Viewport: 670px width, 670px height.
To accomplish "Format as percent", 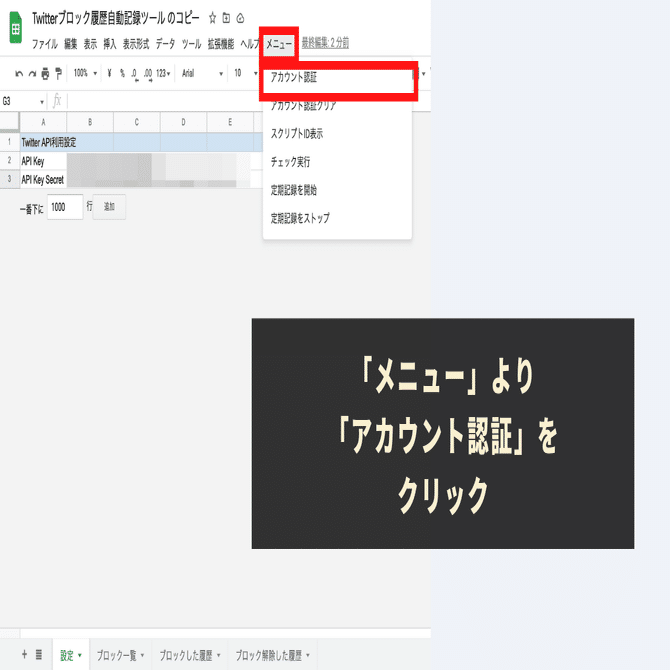I will point(122,73).
